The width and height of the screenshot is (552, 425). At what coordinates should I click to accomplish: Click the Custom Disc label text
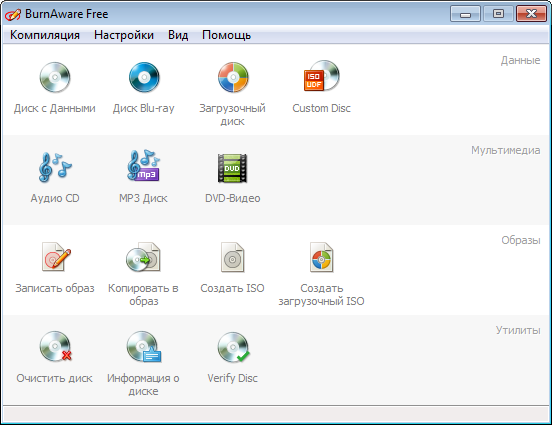pyautogui.click(x=321, y=108)
